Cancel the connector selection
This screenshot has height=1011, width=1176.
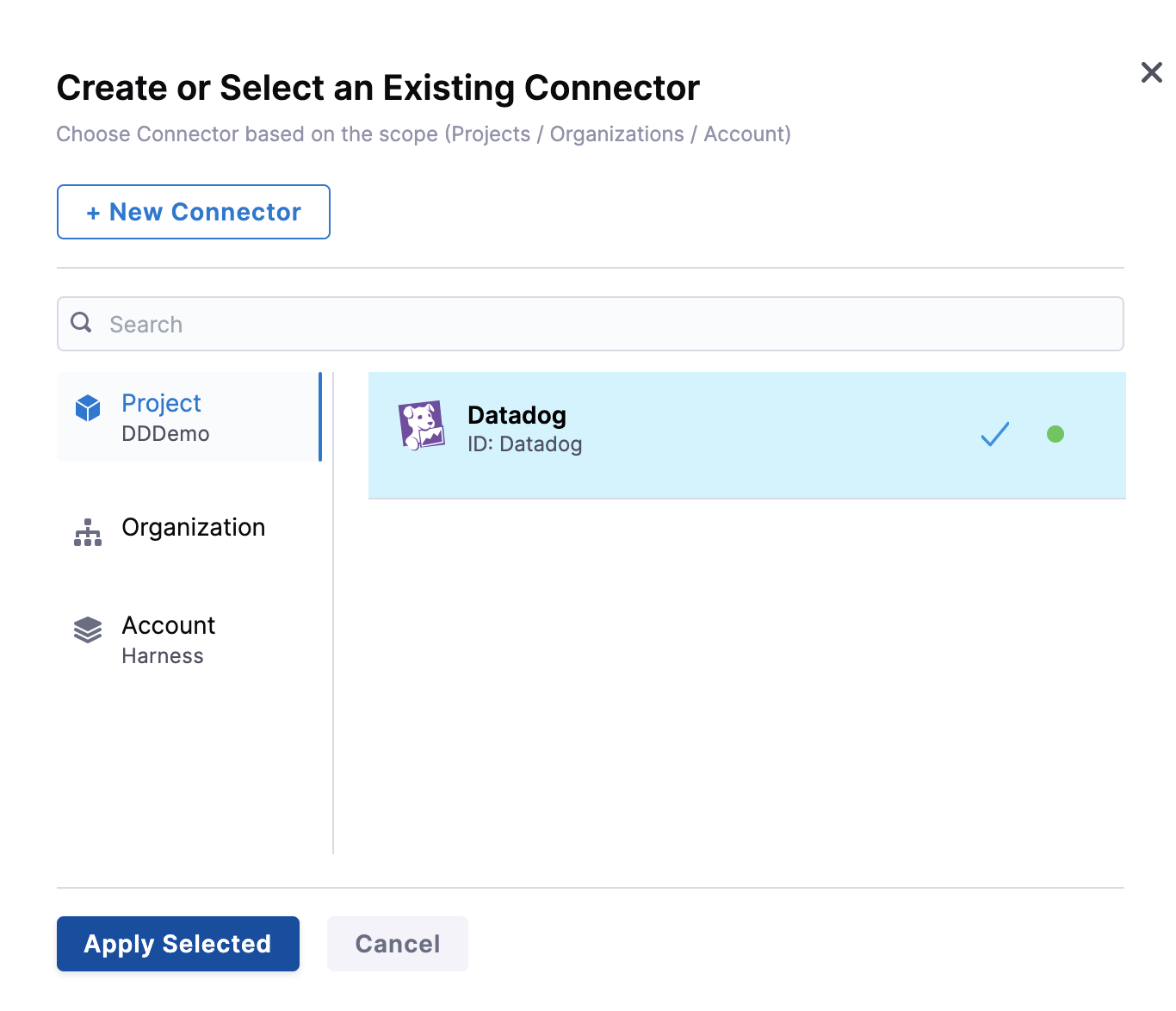397,944
